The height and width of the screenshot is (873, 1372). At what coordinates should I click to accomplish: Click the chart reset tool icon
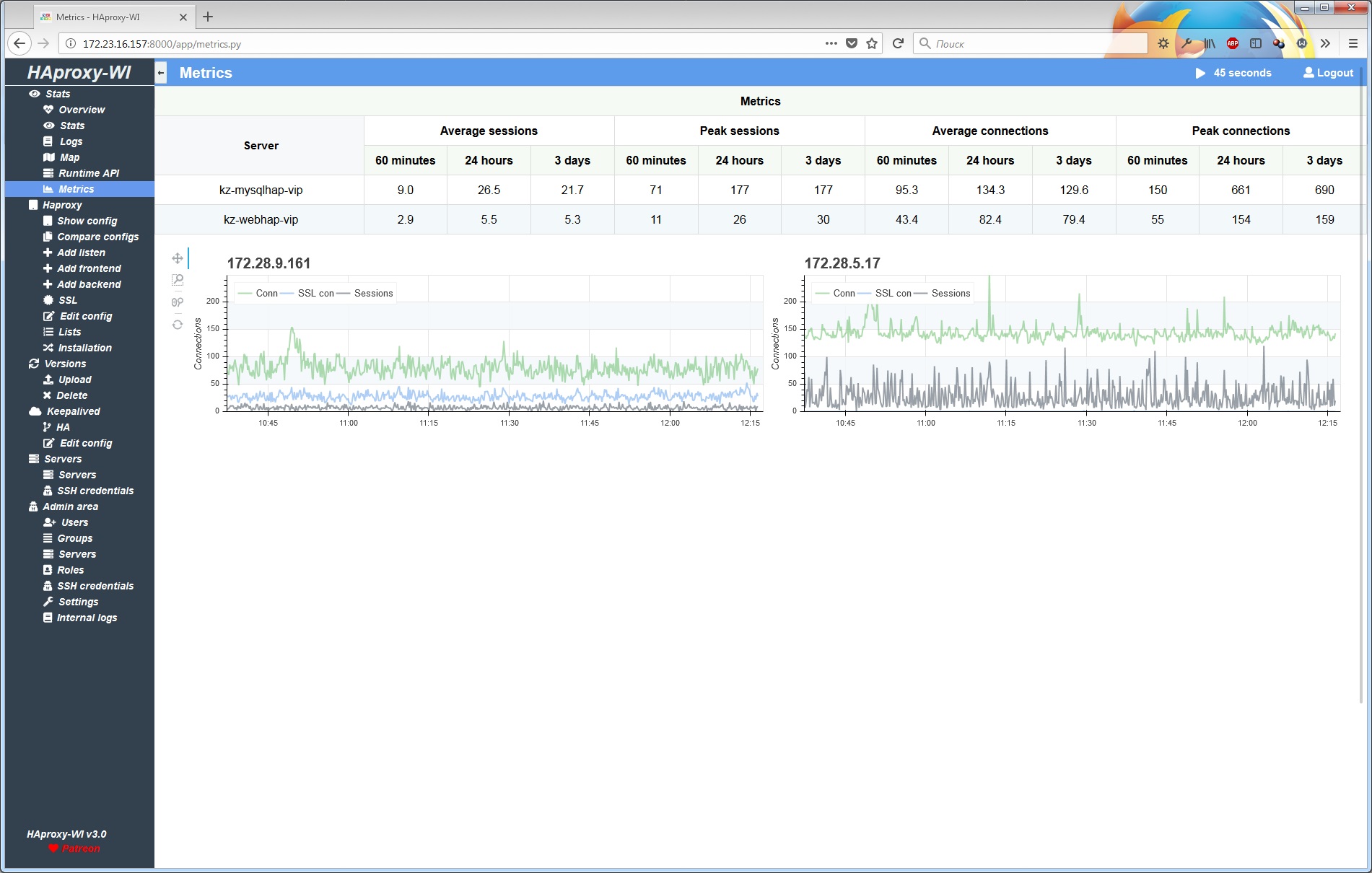tap(178, 325)
